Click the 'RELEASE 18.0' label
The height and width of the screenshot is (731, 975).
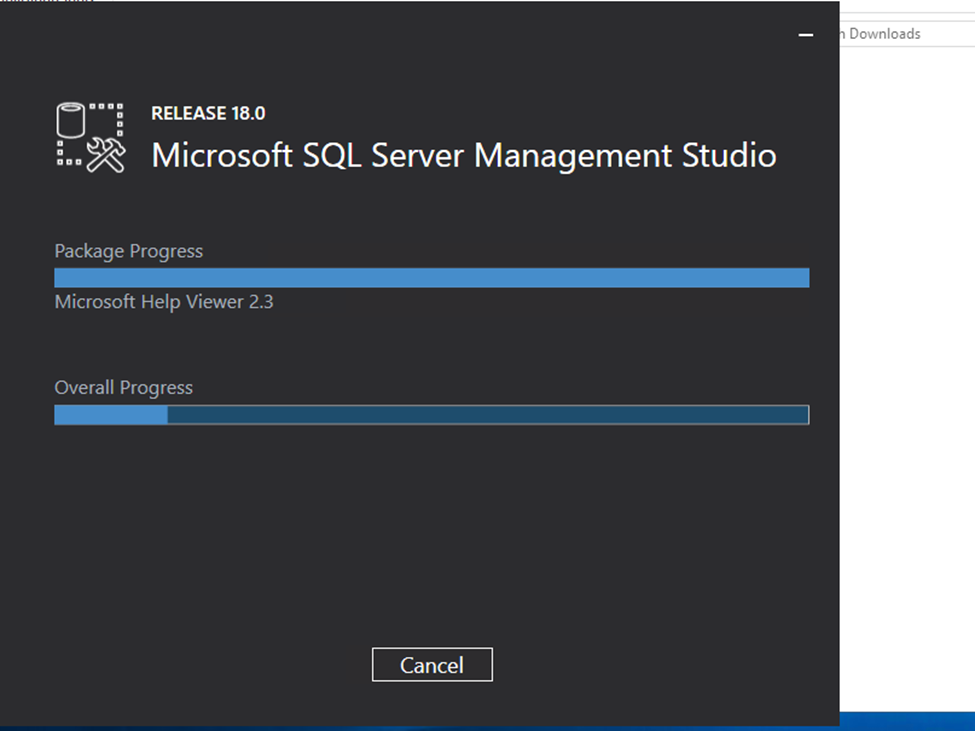coord(208,113)
